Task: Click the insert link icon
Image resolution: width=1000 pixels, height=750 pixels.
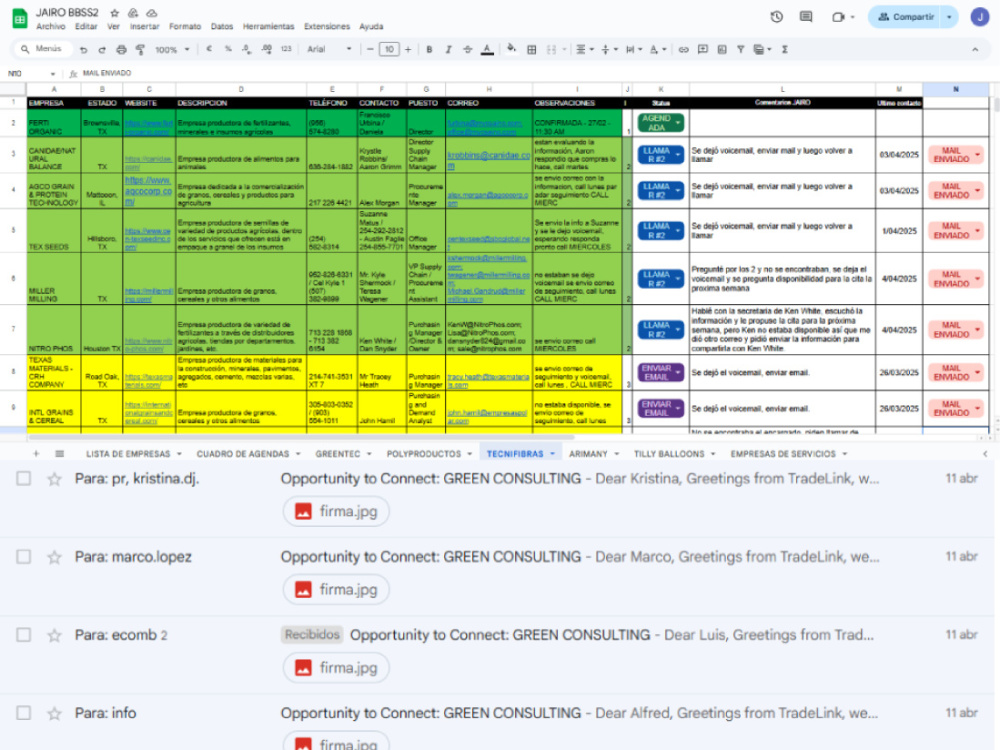Action: coord(684,49)
